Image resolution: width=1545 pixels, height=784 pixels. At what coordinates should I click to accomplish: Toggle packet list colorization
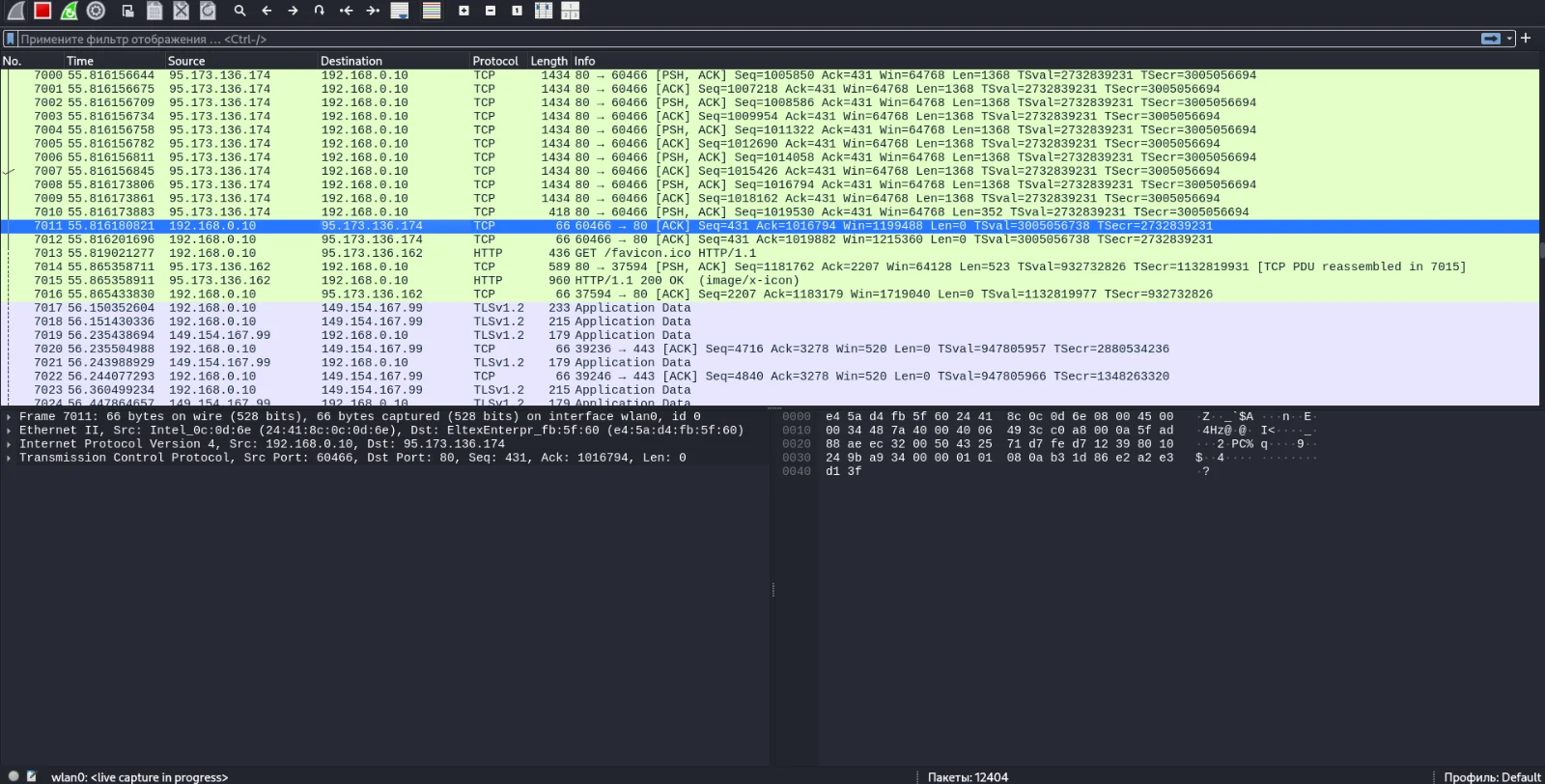coord(432,11)
